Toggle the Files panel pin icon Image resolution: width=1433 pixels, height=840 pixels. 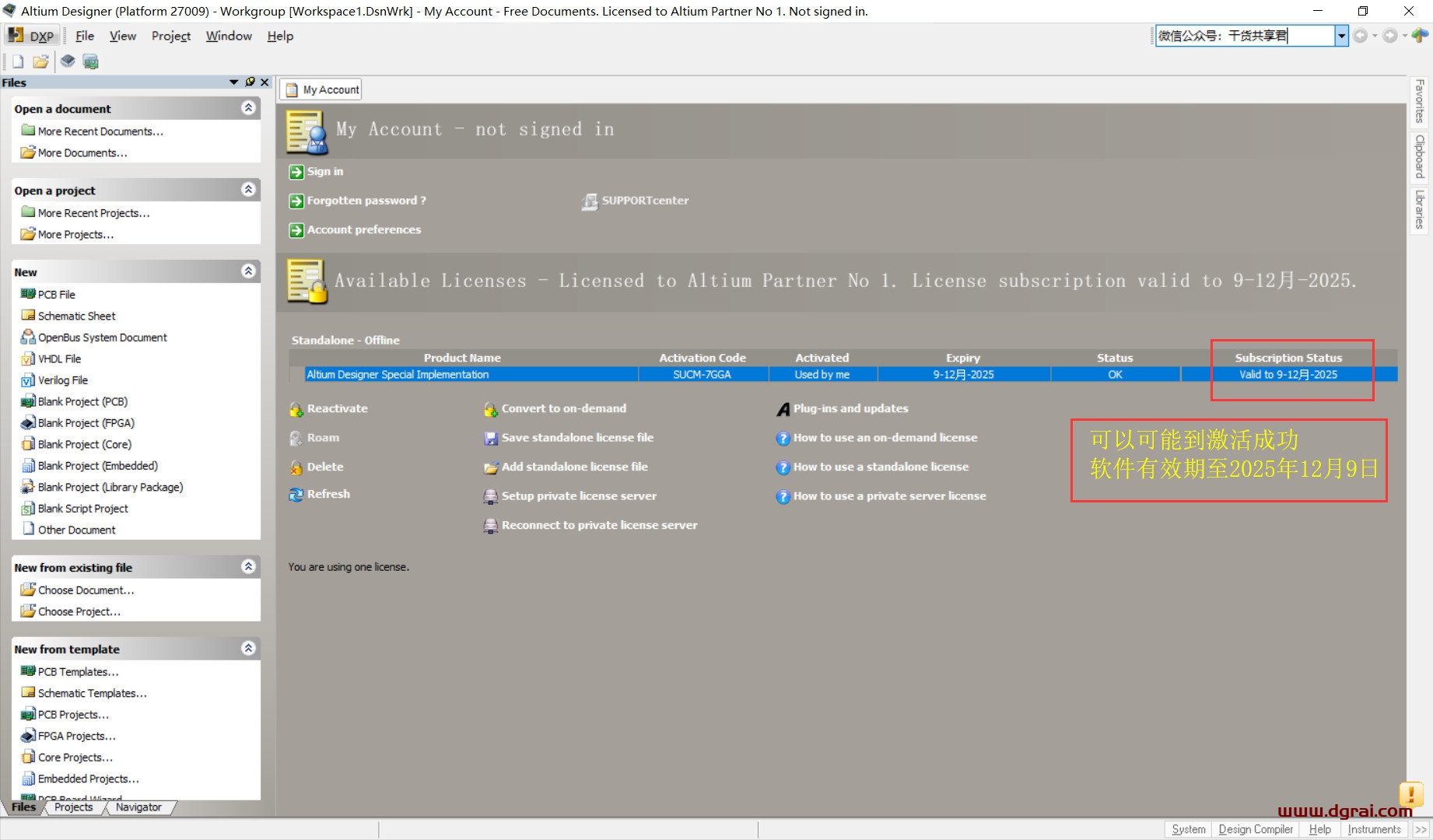[250, 82]
